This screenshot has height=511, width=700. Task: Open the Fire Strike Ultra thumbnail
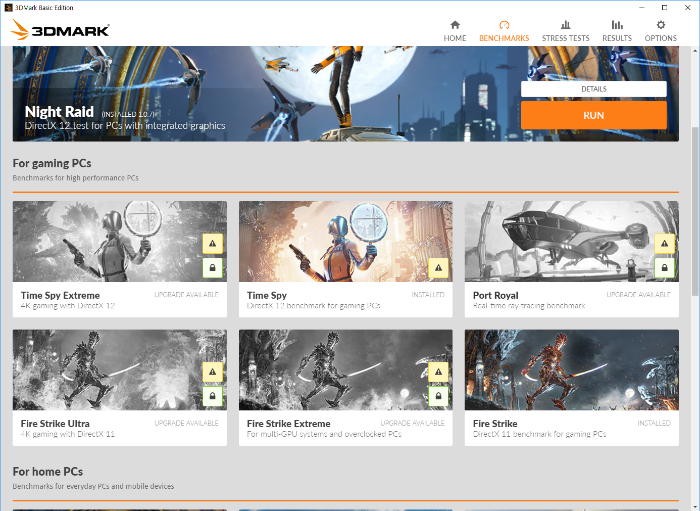tap(120, 370)
